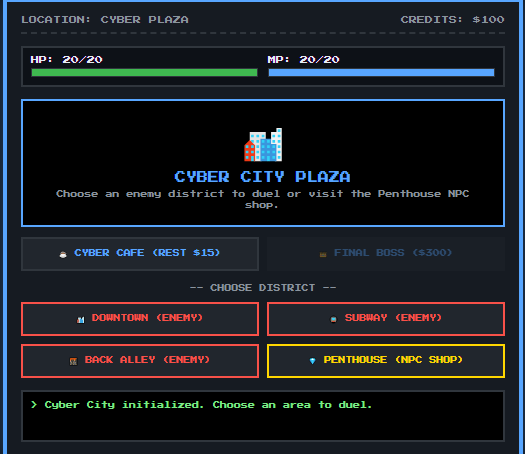Click the icon beside Back Alley
Viewport: 525px width, 454px height.
pos(73,362)
